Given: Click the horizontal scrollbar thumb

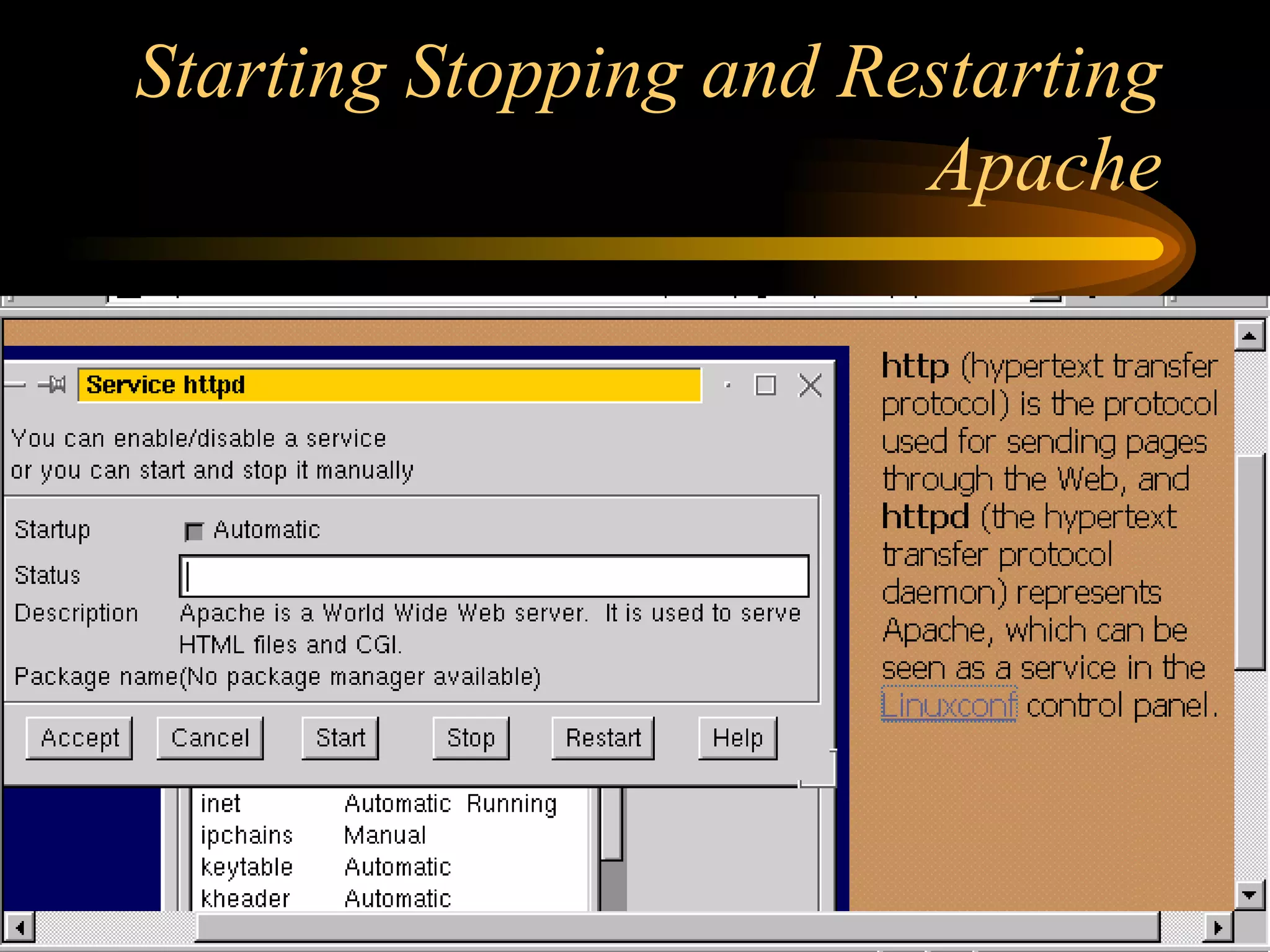Looking at the screenshot, I should coord(678,928).
